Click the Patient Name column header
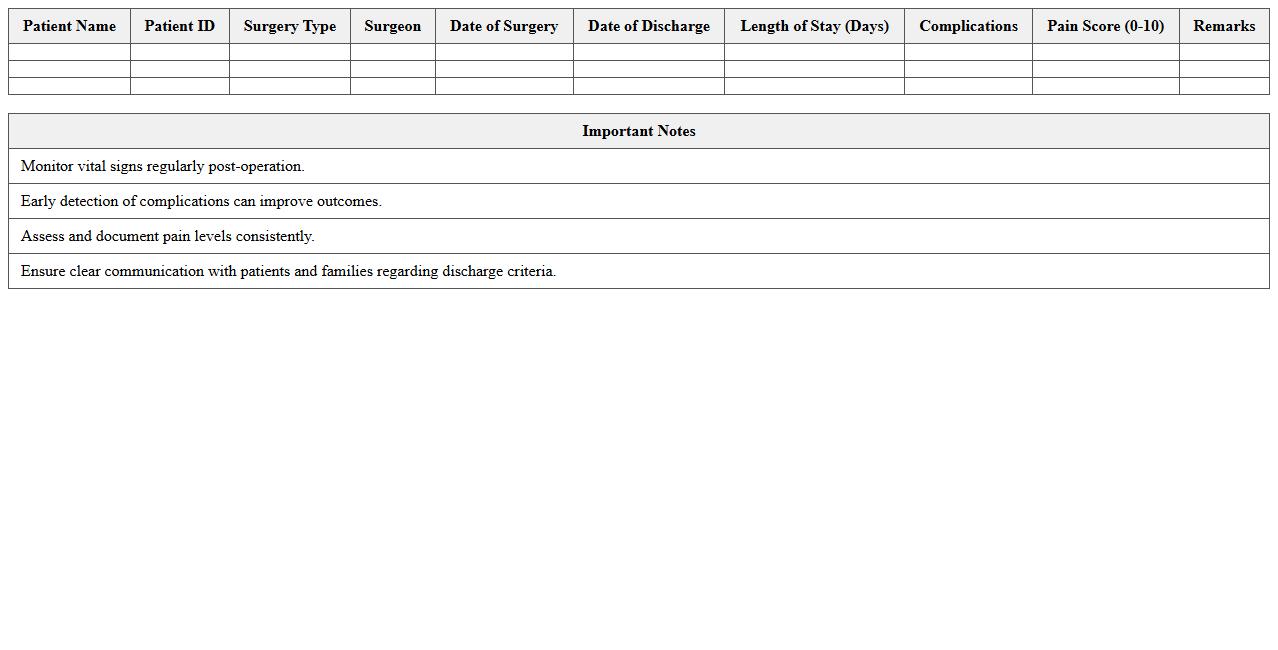Image resolution: width=1278 pixels, height=650 pixels. click(x=68, y=26)
